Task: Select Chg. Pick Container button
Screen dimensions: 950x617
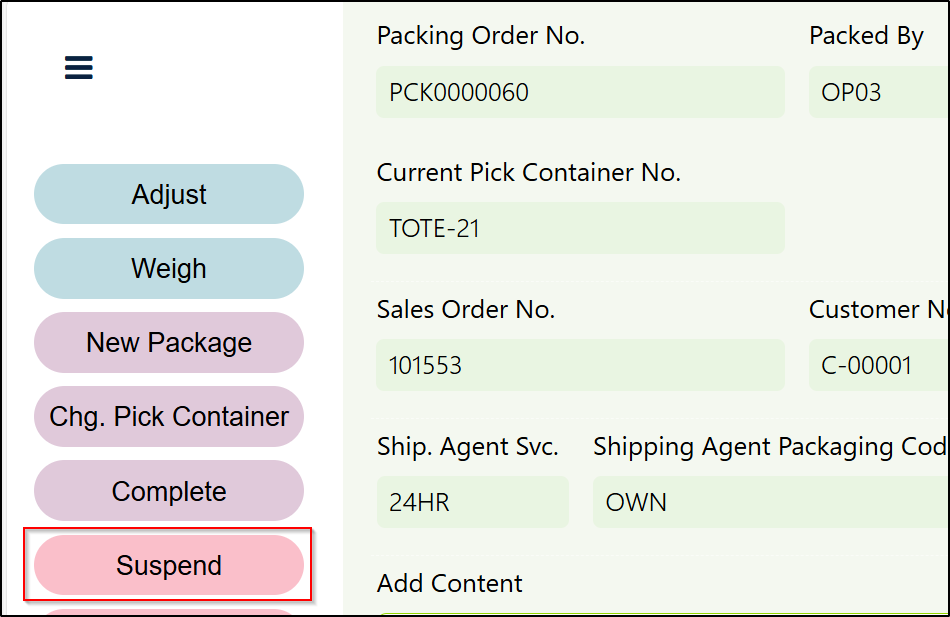Action: pos(169,416)
